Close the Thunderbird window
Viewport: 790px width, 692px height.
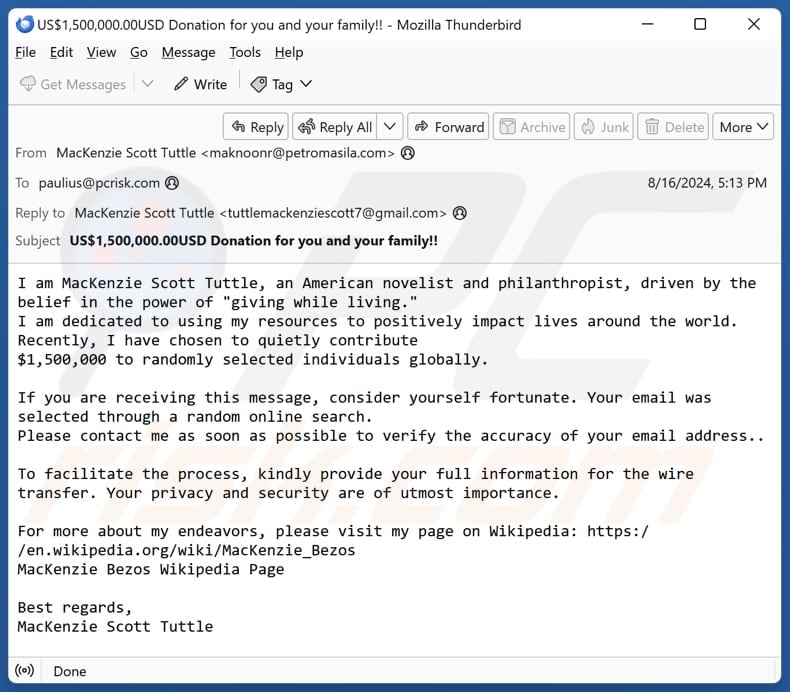(x=754, y=24)
